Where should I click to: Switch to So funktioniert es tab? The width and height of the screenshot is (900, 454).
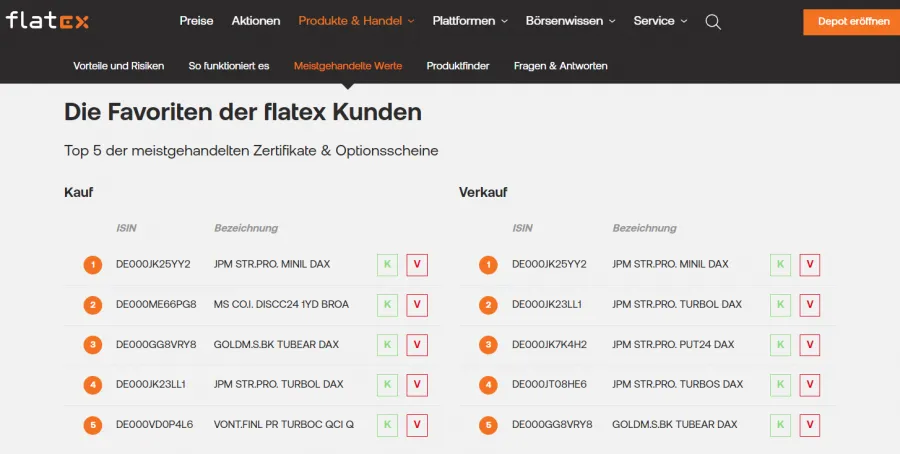(229, 66)
